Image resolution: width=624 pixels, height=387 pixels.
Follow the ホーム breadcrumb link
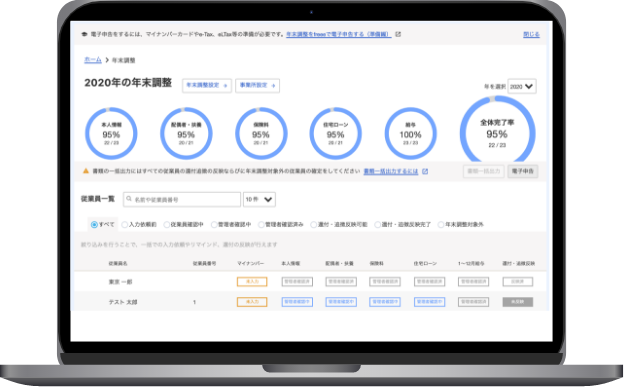pyautogui.click(x=93, y=60)
